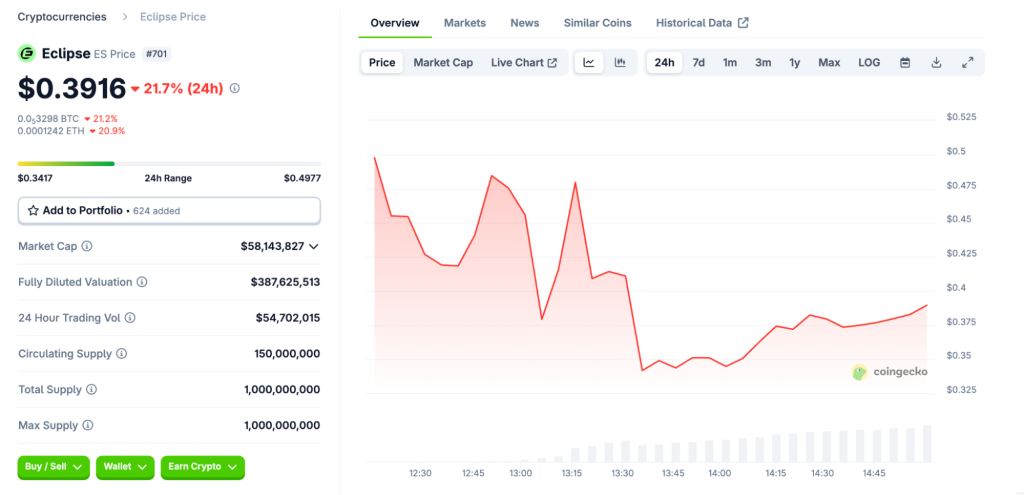Select the 7d time range
The height and width of the screenshot is (495, 1024).
click(698, 63)
